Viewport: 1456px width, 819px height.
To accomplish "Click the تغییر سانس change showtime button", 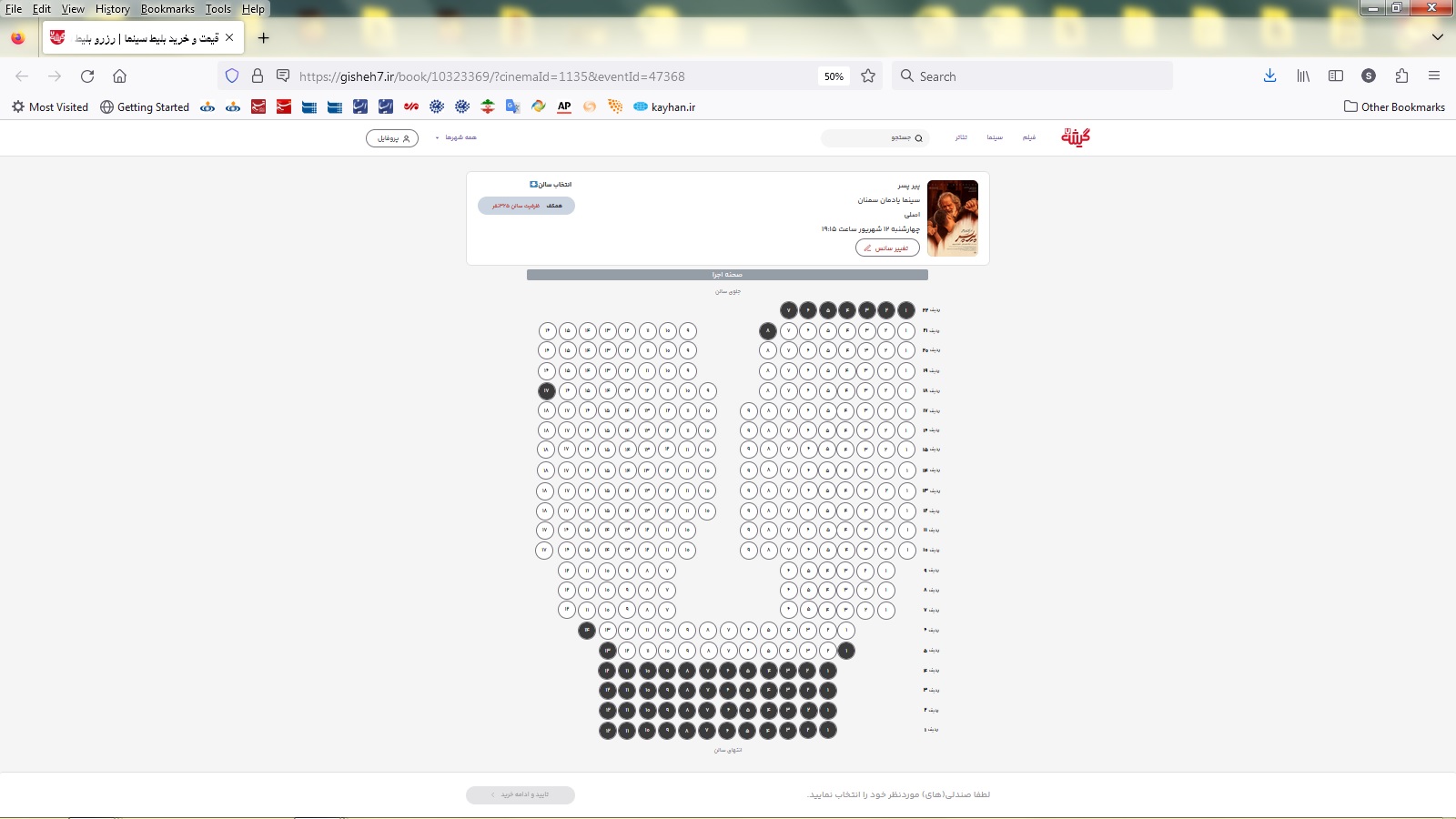I will 887,248.
